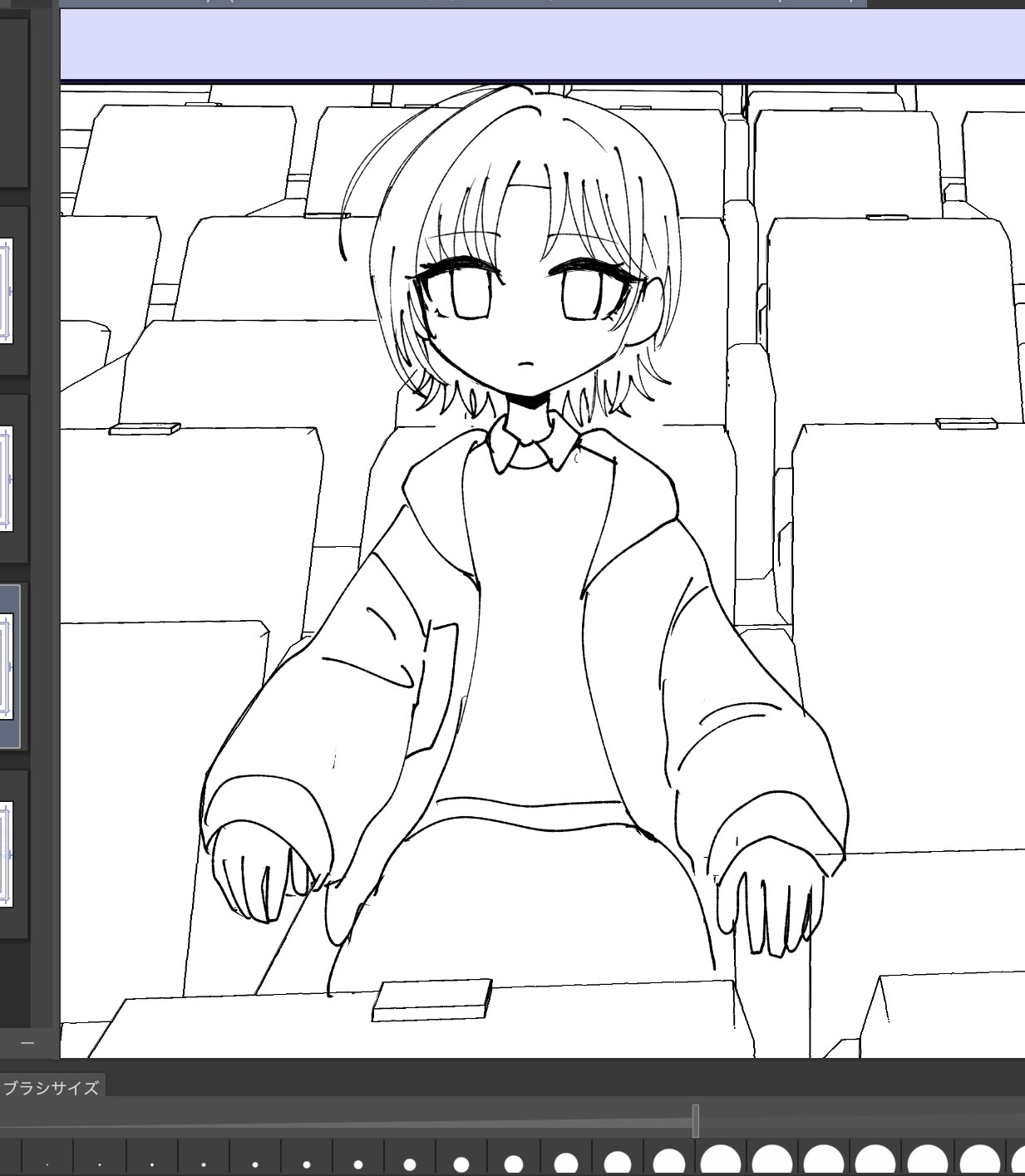Select the tenth brush size dot from left
The image size is (1025, 1176).
(x=514, y=1164)
